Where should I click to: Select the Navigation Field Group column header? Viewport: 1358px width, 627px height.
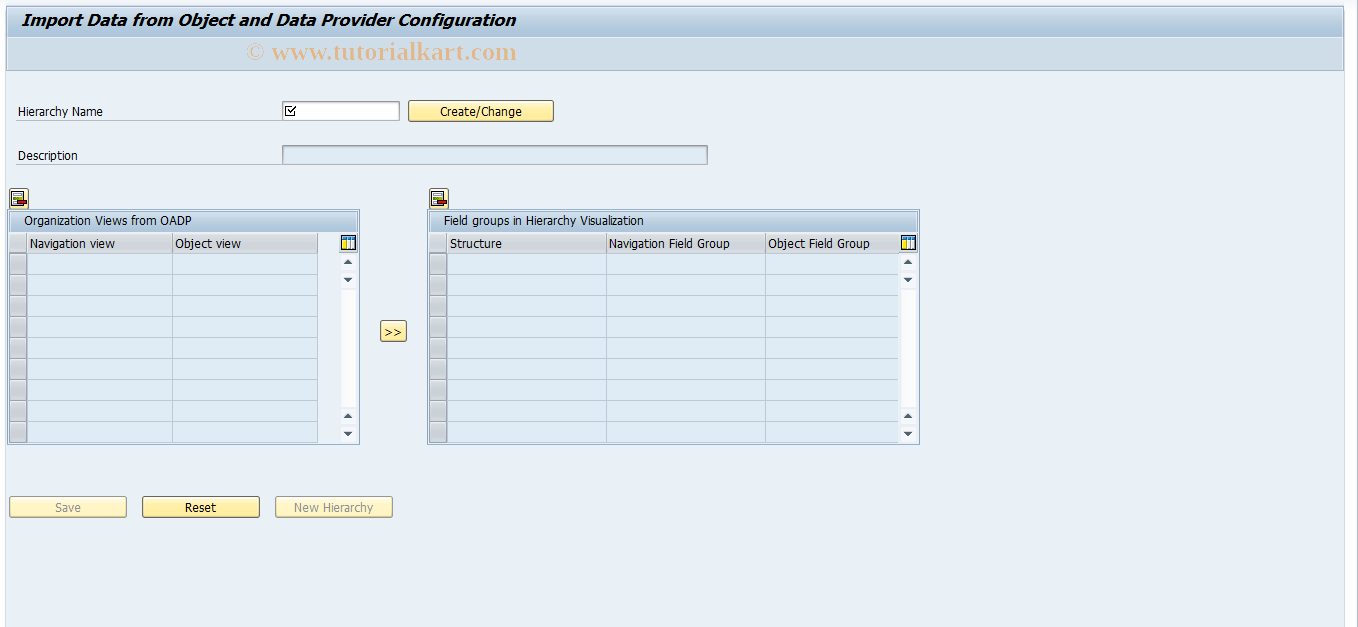(x=686, y=243)
